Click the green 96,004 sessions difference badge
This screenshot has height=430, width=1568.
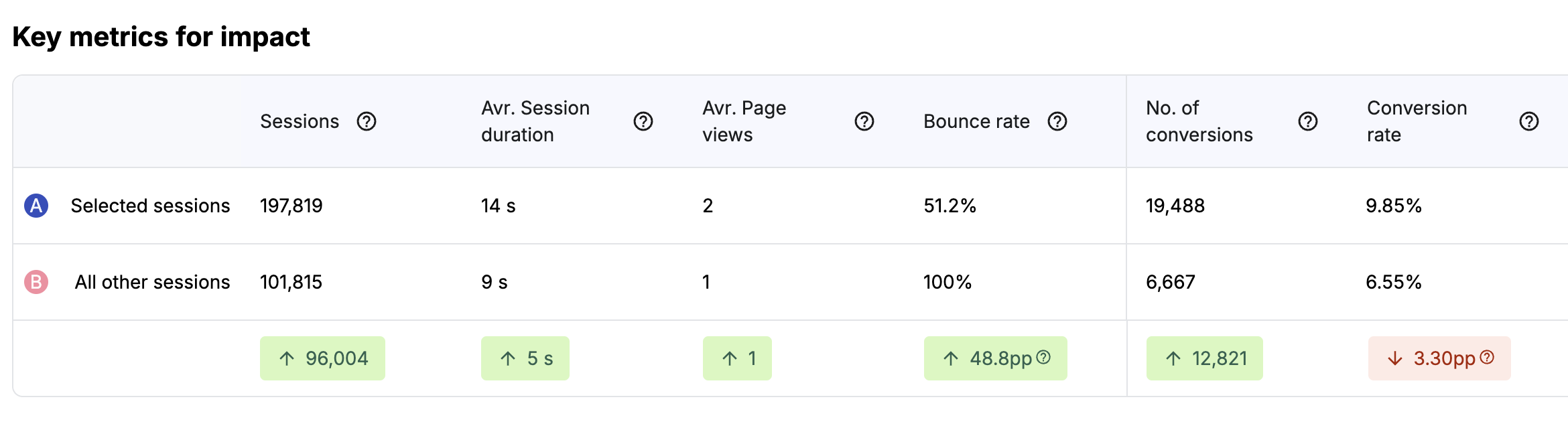(322, 358)
